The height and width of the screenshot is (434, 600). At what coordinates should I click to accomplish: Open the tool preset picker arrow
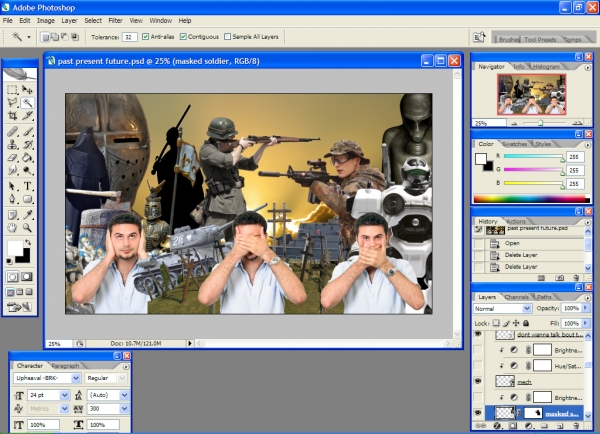[x=29, y=37]
